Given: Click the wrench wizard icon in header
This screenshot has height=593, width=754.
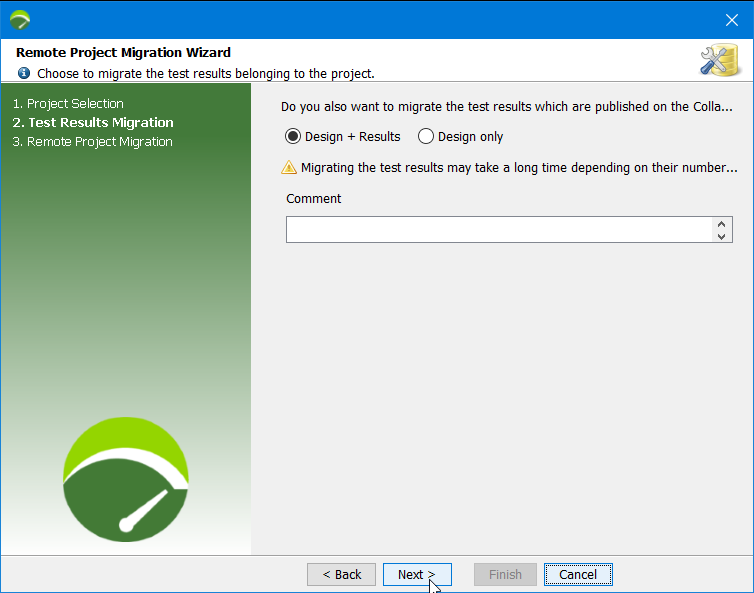Looking at the screenshot, I should click(719, 60).
